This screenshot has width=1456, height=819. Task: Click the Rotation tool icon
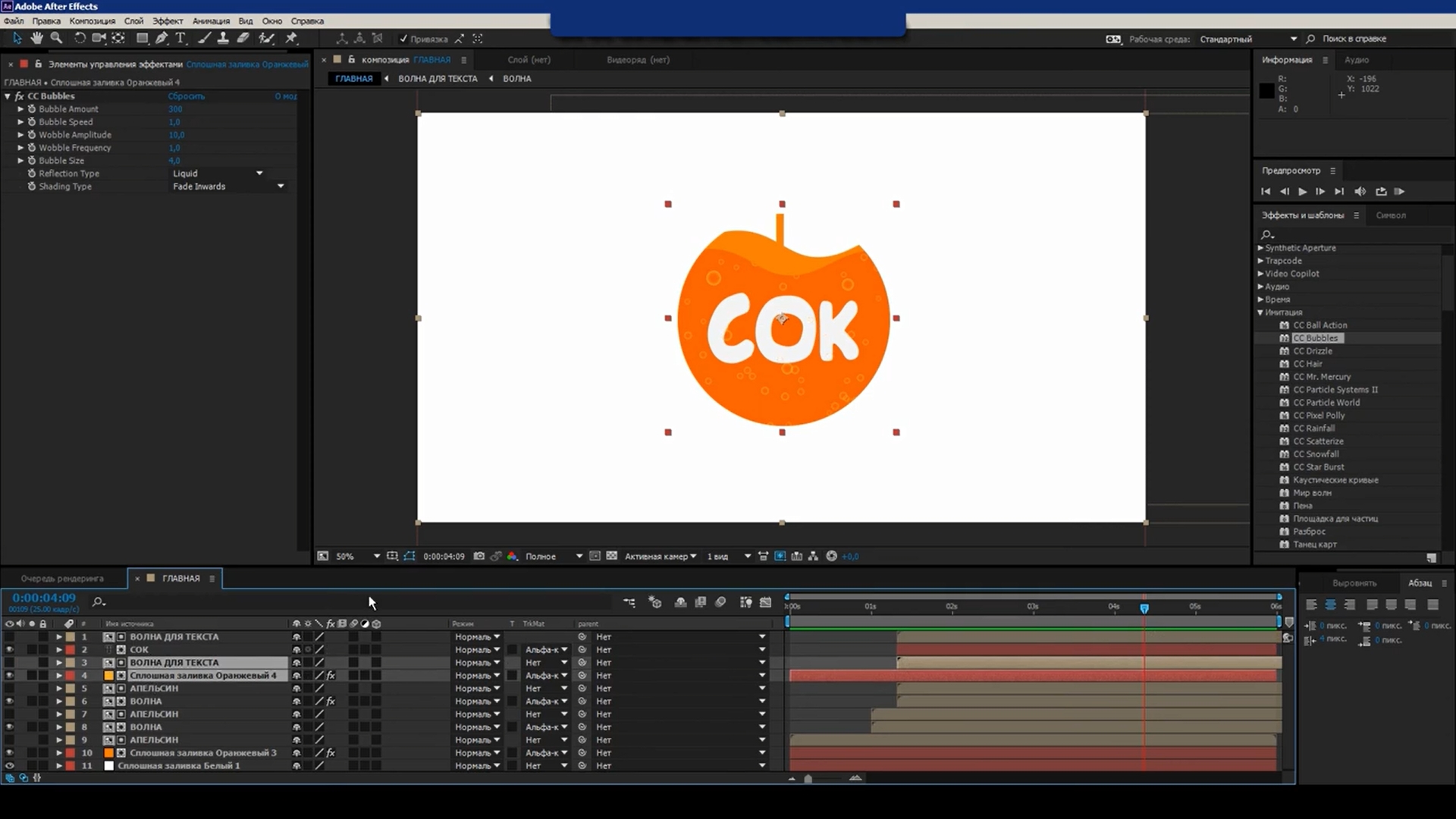pyautogui.click(x=80, y=38)
